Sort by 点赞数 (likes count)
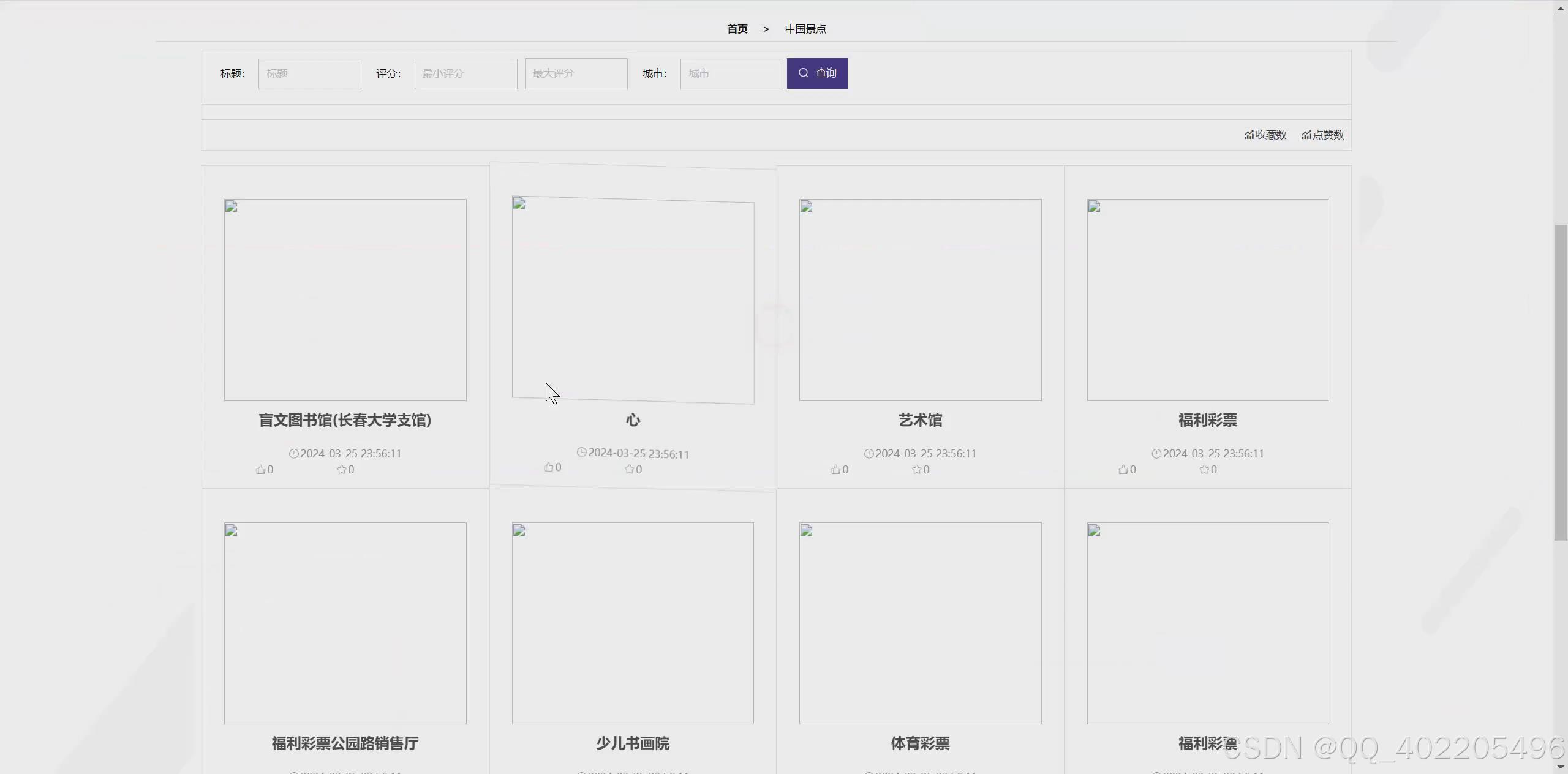The width and height of the screenshot is (1568, 774). coord(1323,135)
